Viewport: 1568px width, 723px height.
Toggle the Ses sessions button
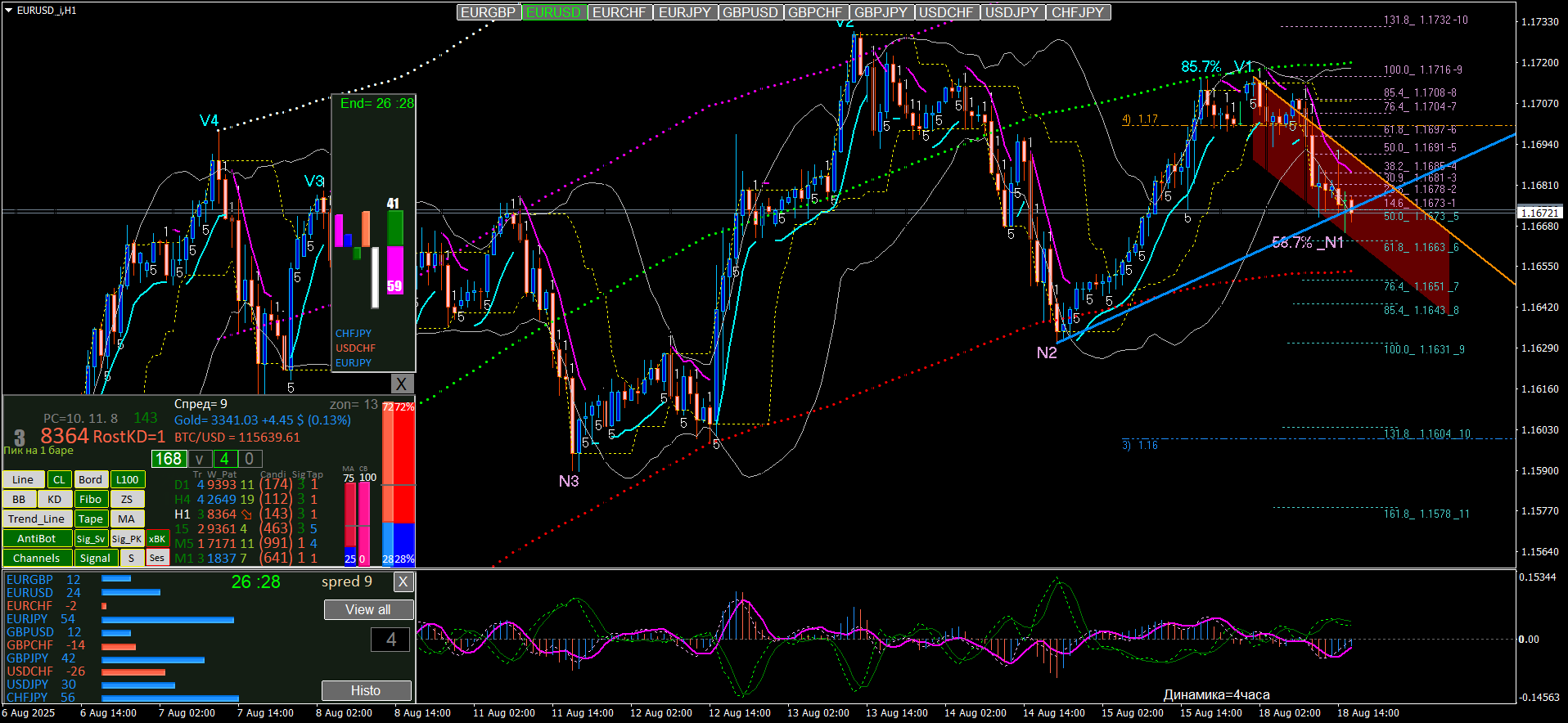pyautogui.click(x=157, y=558)
